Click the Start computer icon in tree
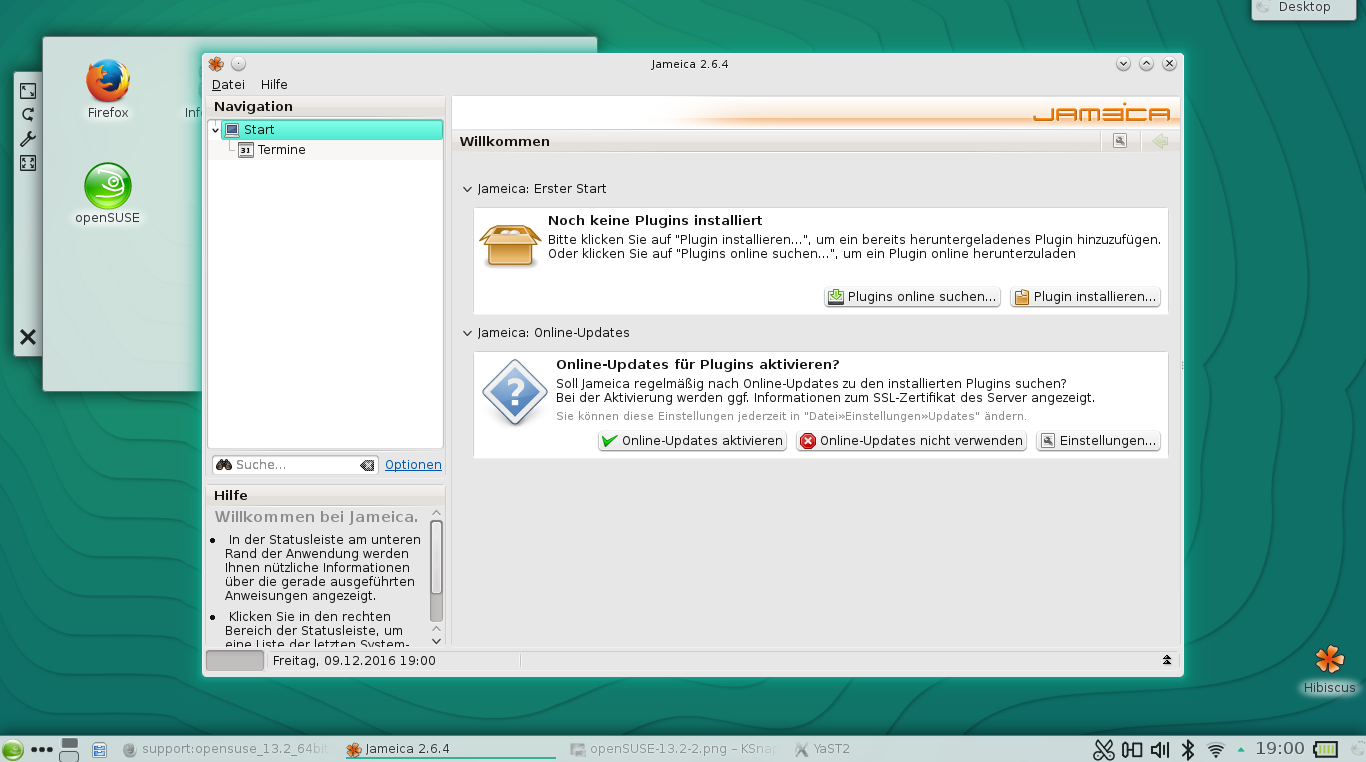 [232, 130]
